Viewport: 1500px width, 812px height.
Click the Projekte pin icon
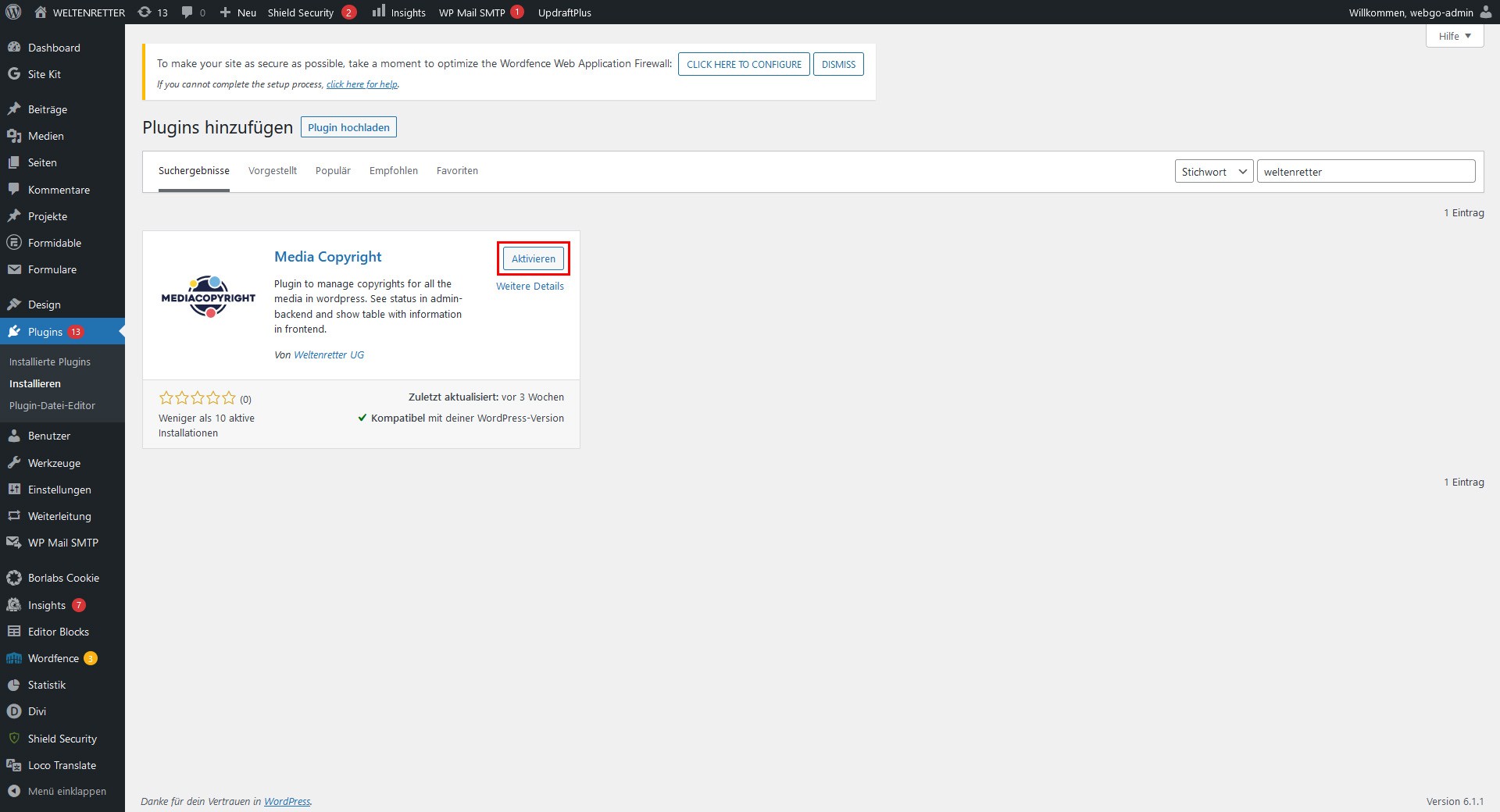click(14, 216)
